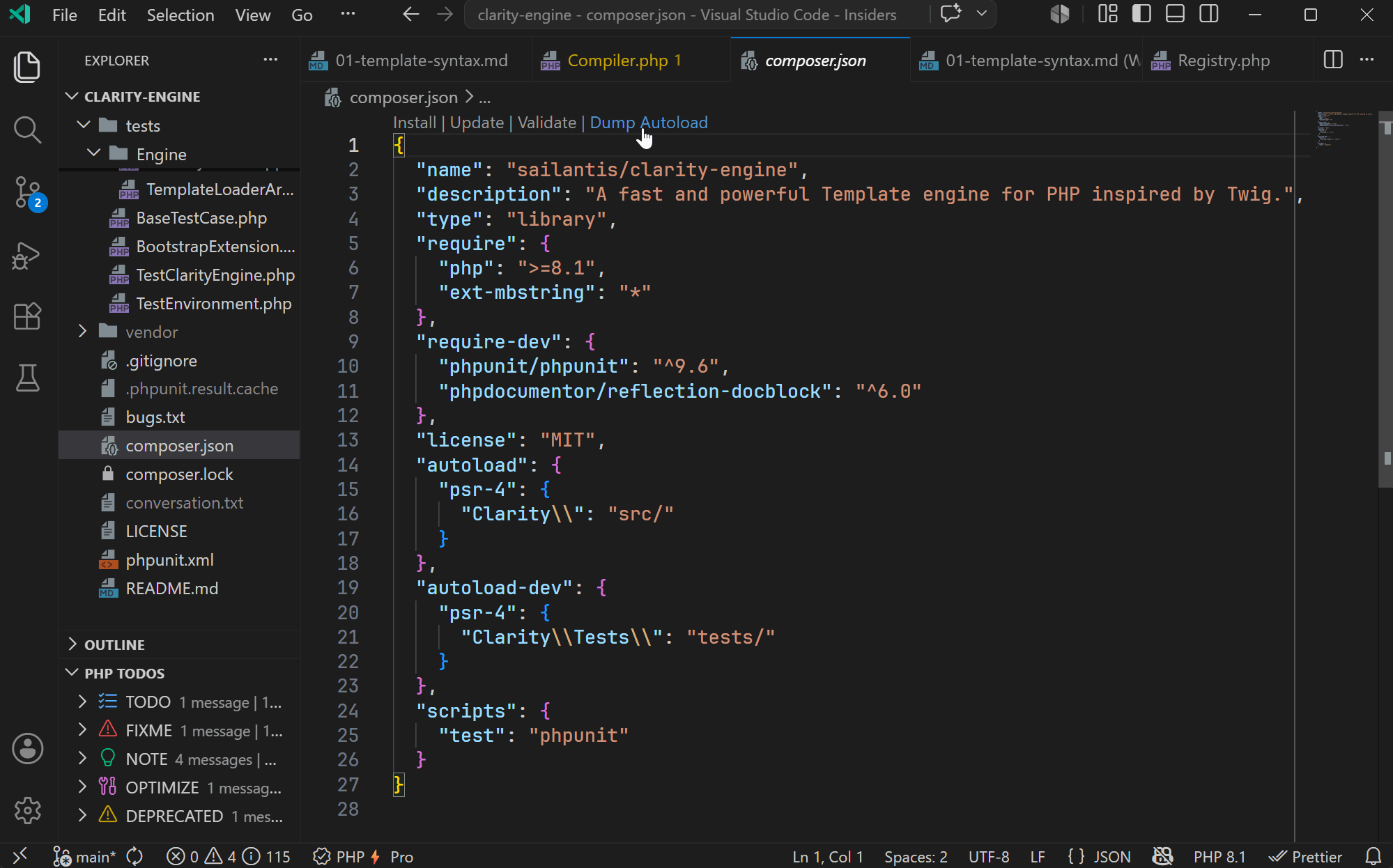Click the Install code lens link

point(415,123)
